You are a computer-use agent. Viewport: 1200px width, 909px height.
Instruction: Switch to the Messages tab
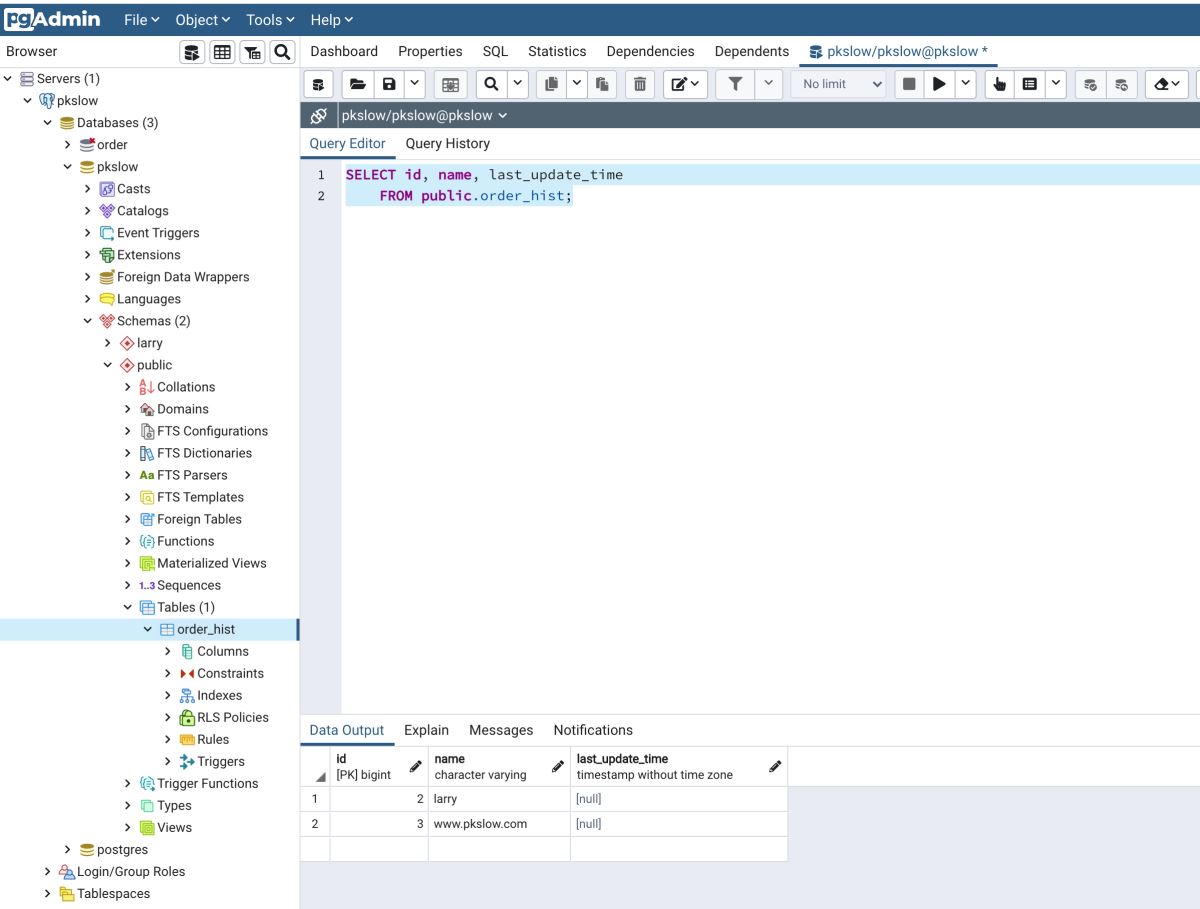(501, 730)
